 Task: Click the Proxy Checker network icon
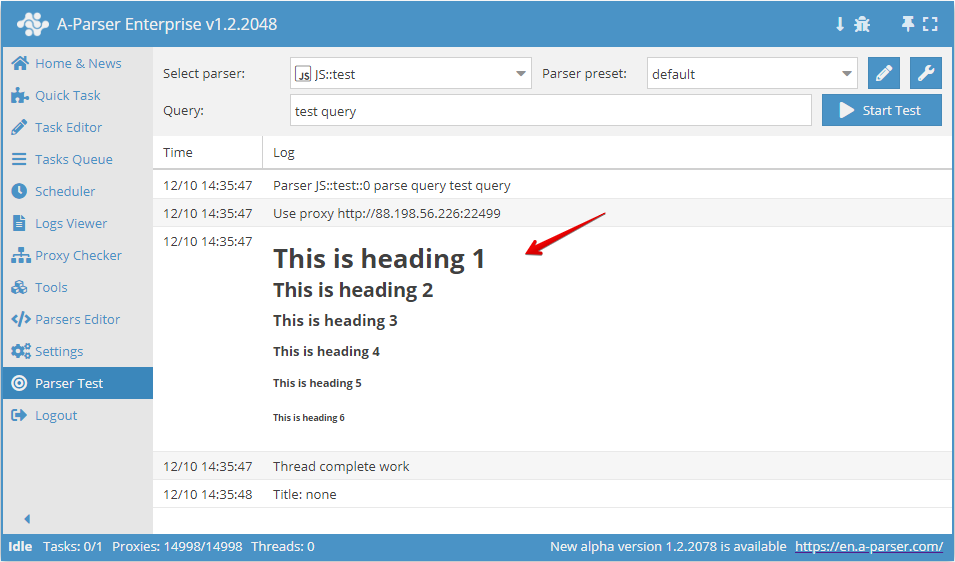point(19,255)
